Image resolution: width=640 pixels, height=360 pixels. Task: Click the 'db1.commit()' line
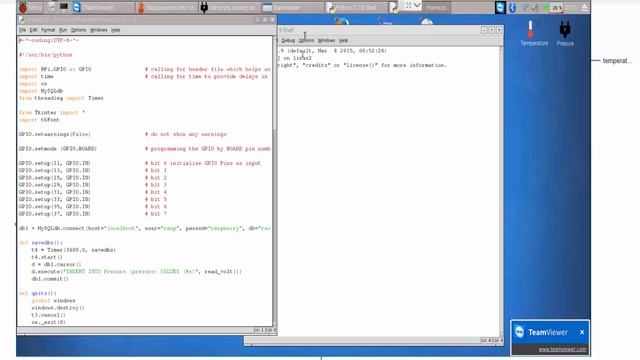pyautogui.click(x=50, y=279)
